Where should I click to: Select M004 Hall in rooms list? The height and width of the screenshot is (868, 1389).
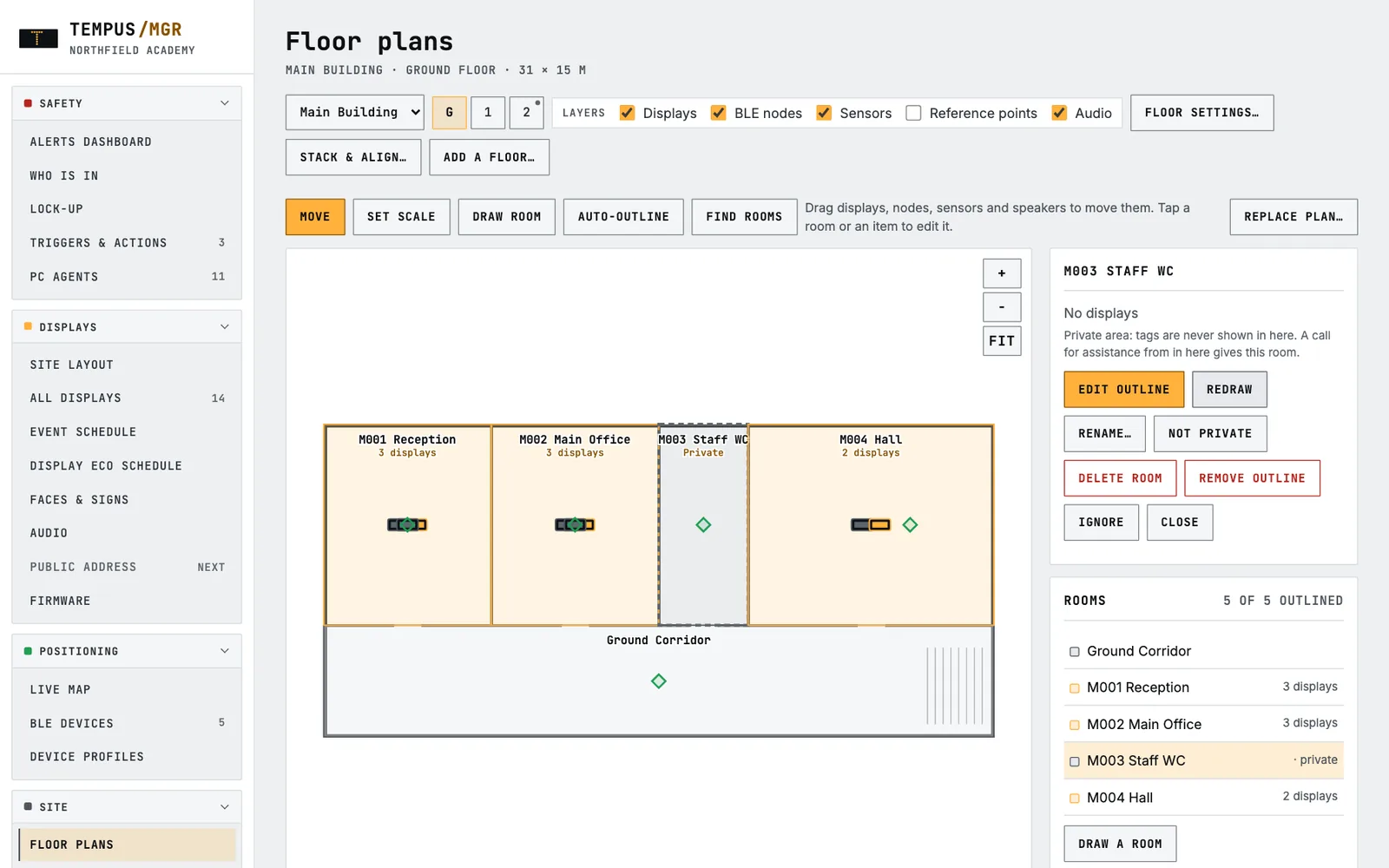pyautogui.click(x=1204, y=798)
